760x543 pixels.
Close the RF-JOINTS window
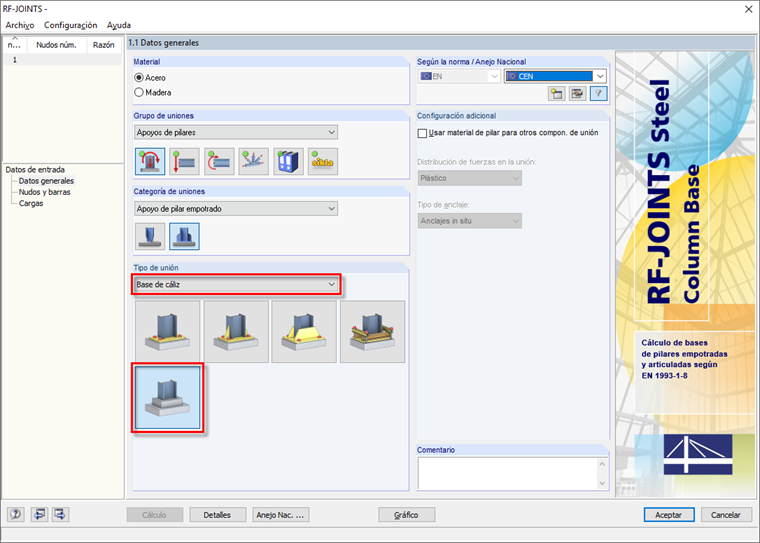(748, 9)
